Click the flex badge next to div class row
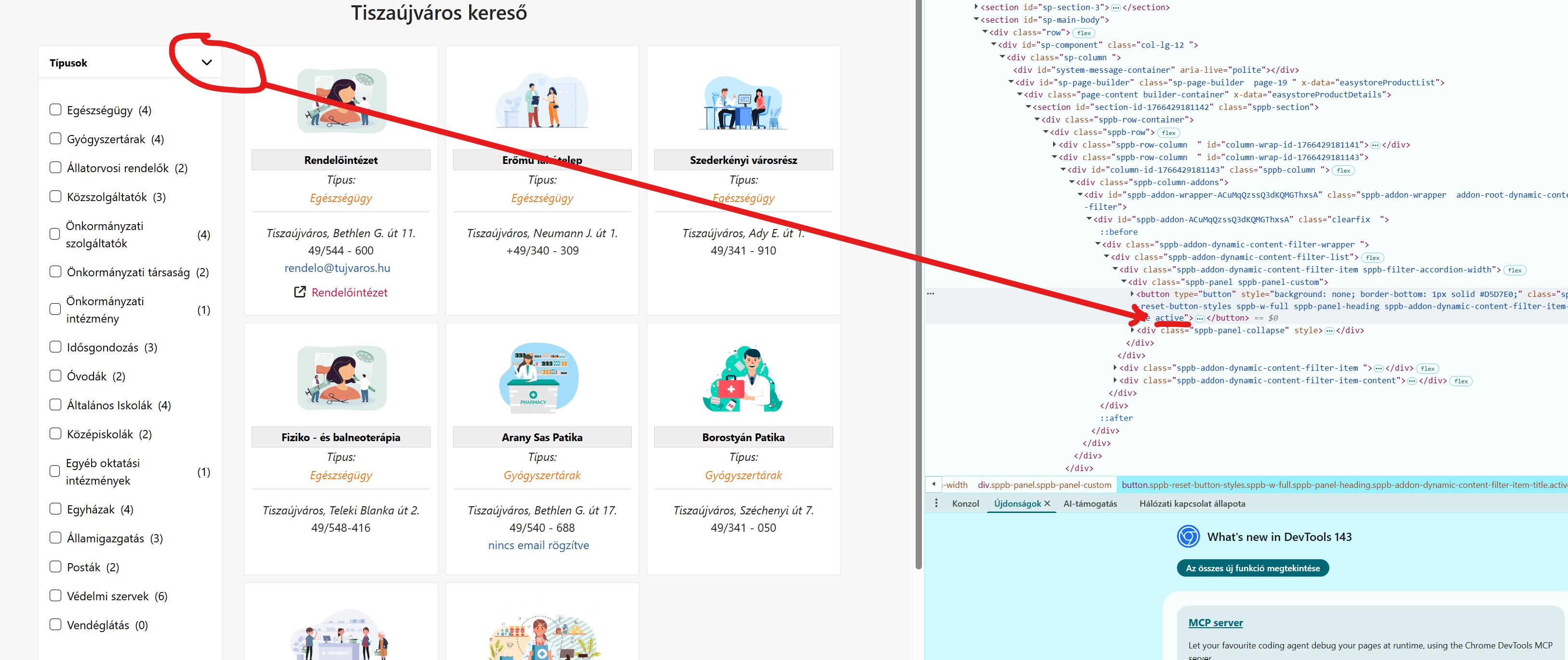 tap(1083, 33)
